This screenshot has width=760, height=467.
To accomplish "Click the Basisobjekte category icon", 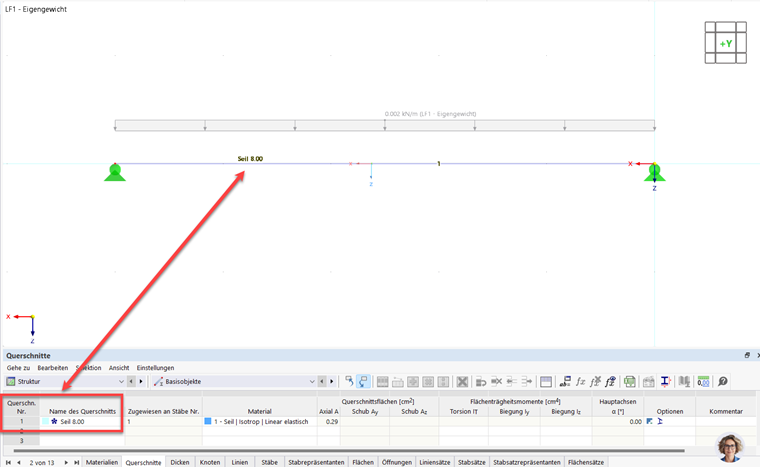I will point(158,382).
